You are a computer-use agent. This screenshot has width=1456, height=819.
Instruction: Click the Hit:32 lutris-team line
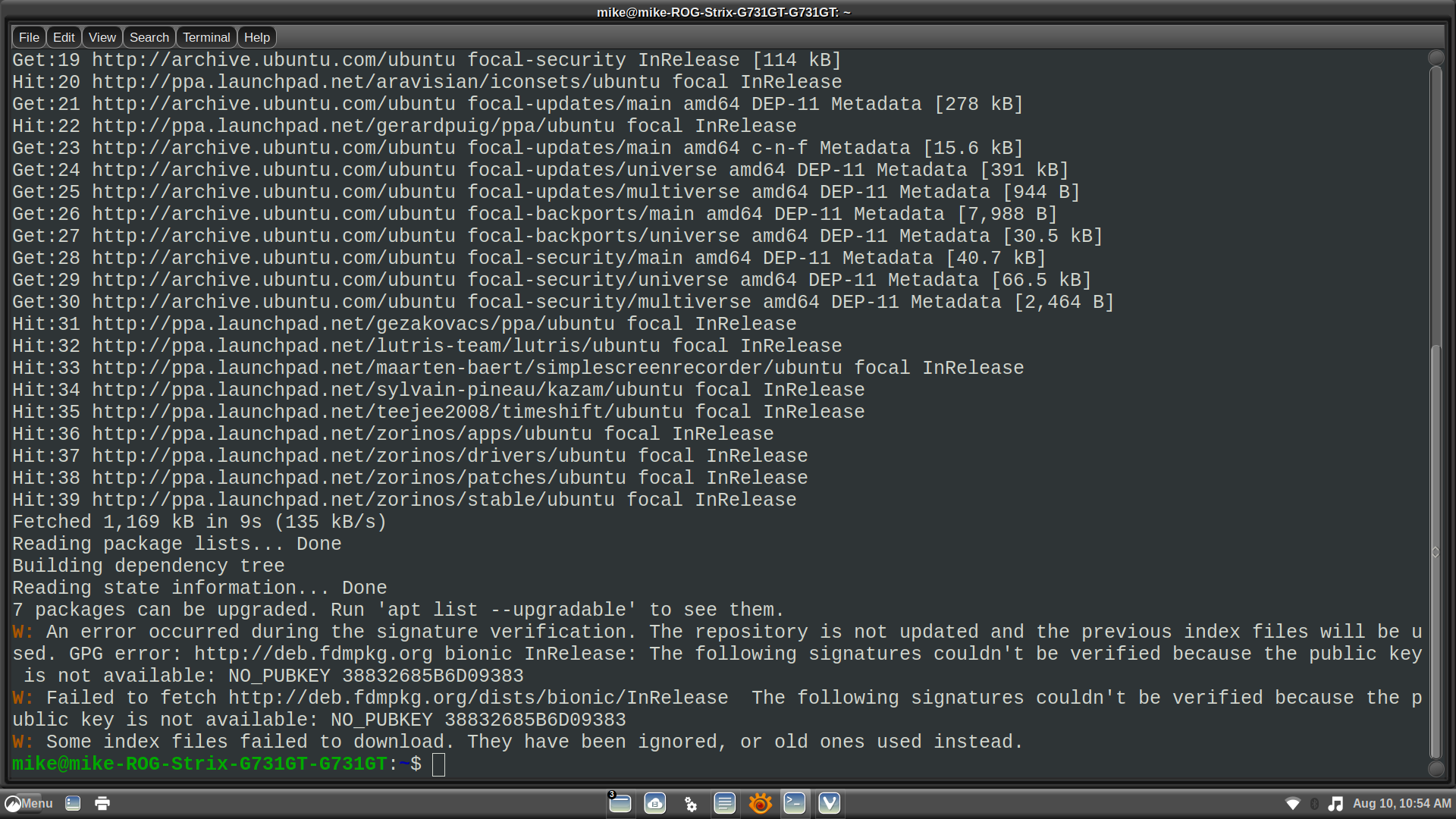click(x=427, y=346)
